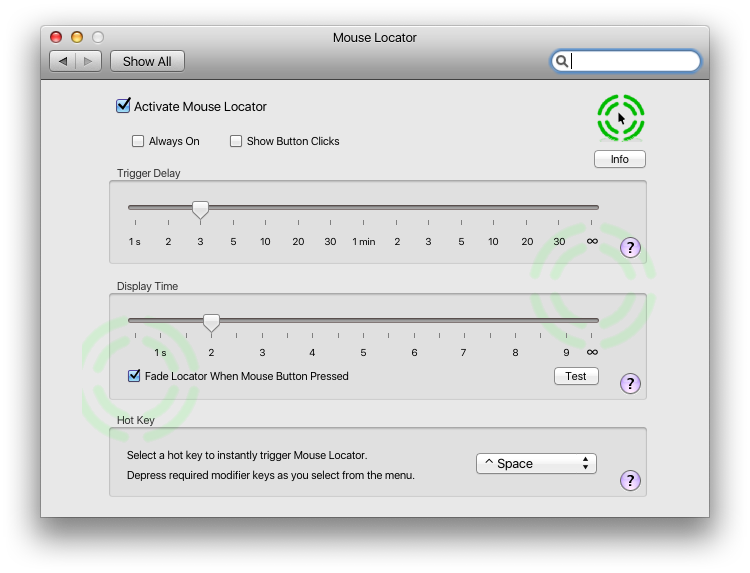The image size is (750, 573).
Task: Focus the search text field
Action: click(633, 61)
